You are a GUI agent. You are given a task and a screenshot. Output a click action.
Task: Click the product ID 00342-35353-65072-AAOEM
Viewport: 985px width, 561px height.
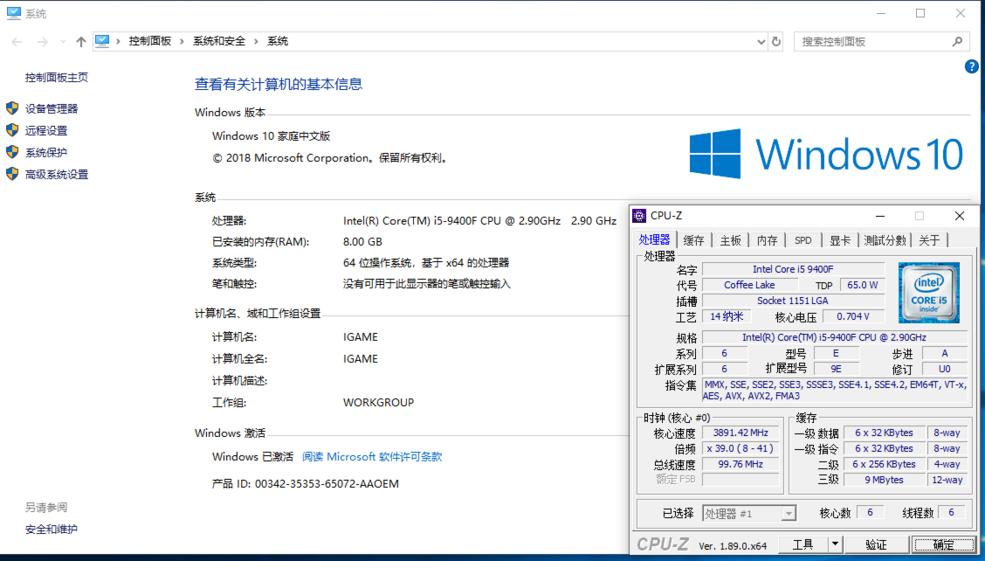[327, 484]
